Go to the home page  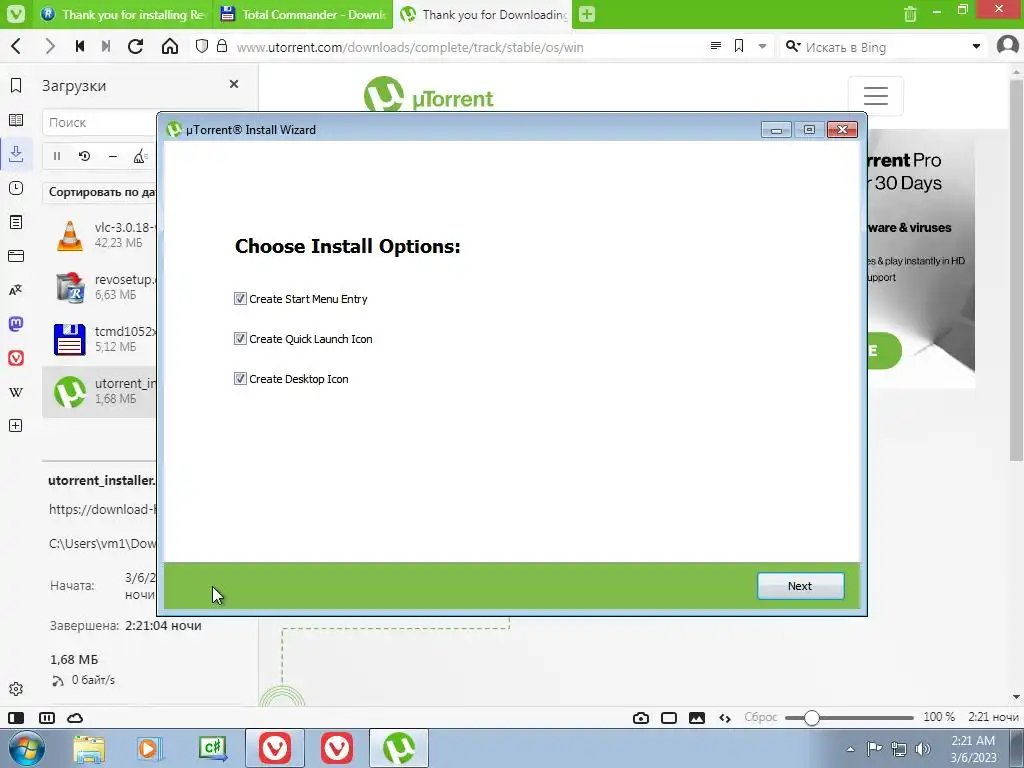point(170,46)
